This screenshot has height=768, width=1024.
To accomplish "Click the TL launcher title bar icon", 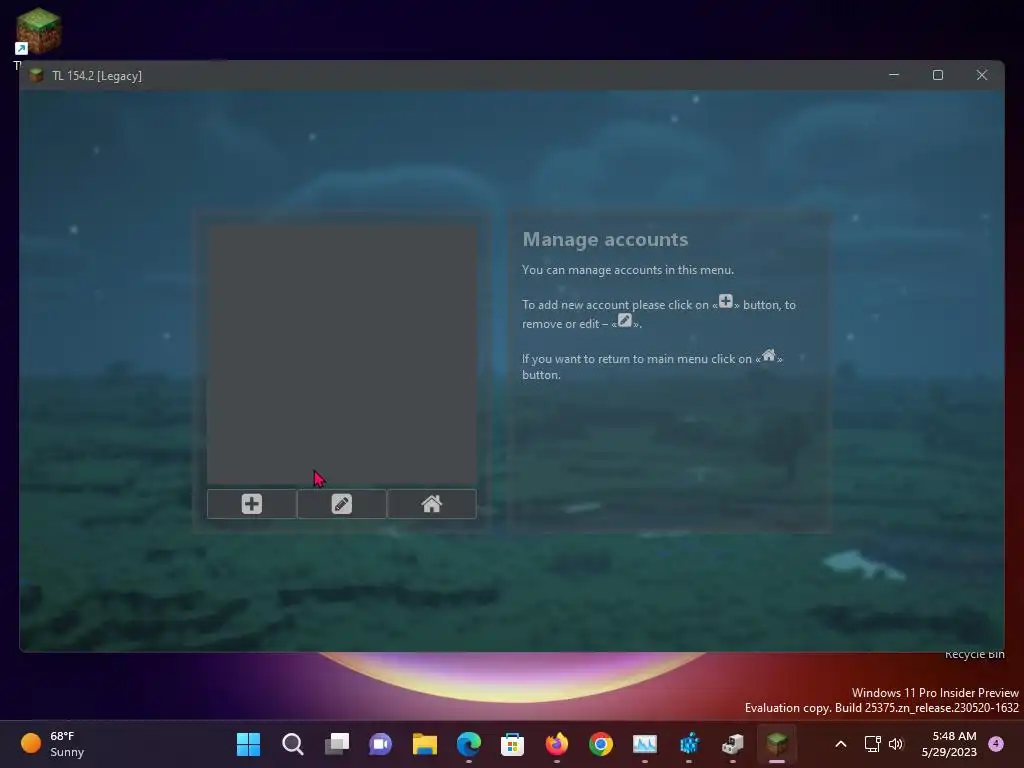I will point(37,75).
